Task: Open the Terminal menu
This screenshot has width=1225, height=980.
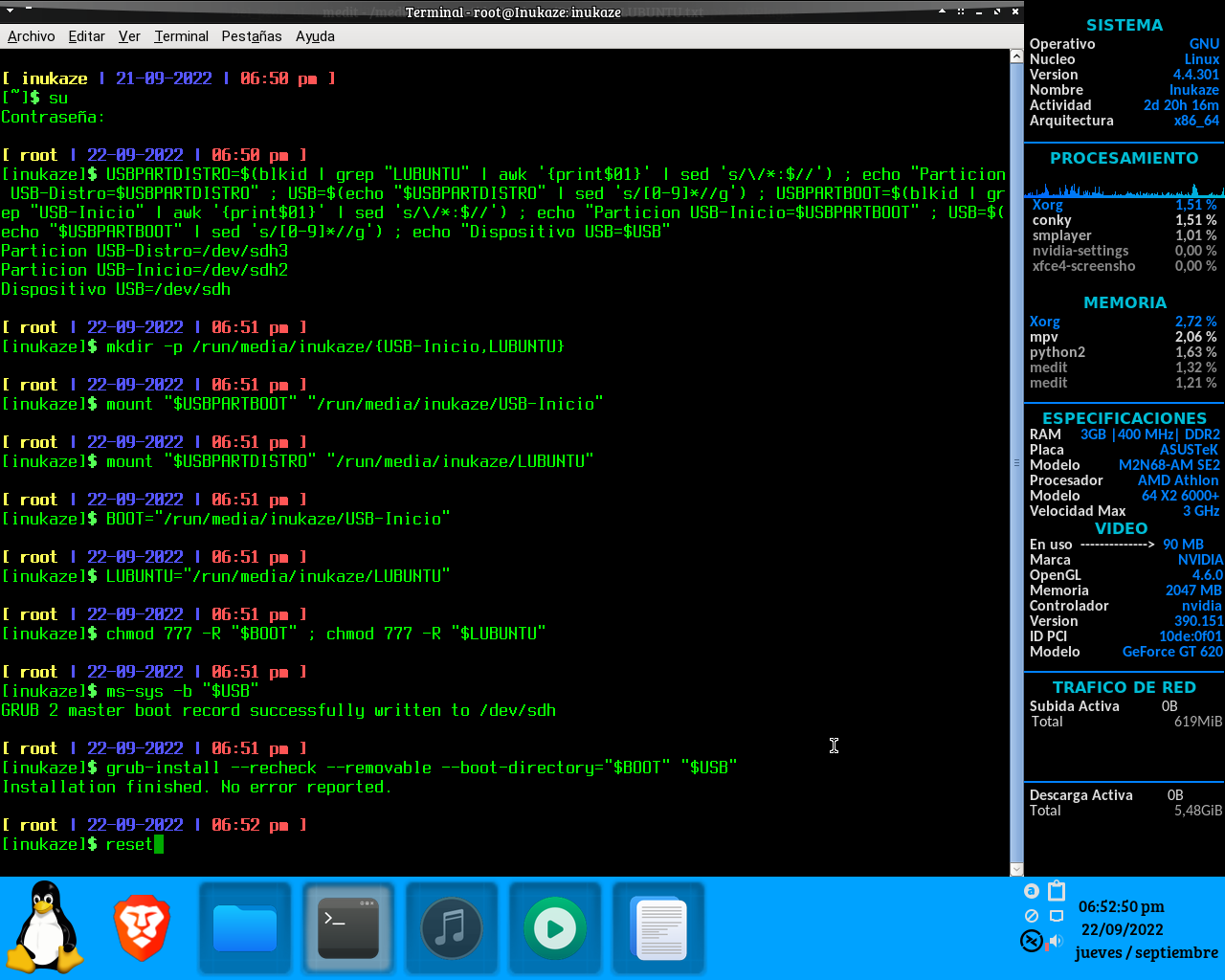Action: pos(181,35)
